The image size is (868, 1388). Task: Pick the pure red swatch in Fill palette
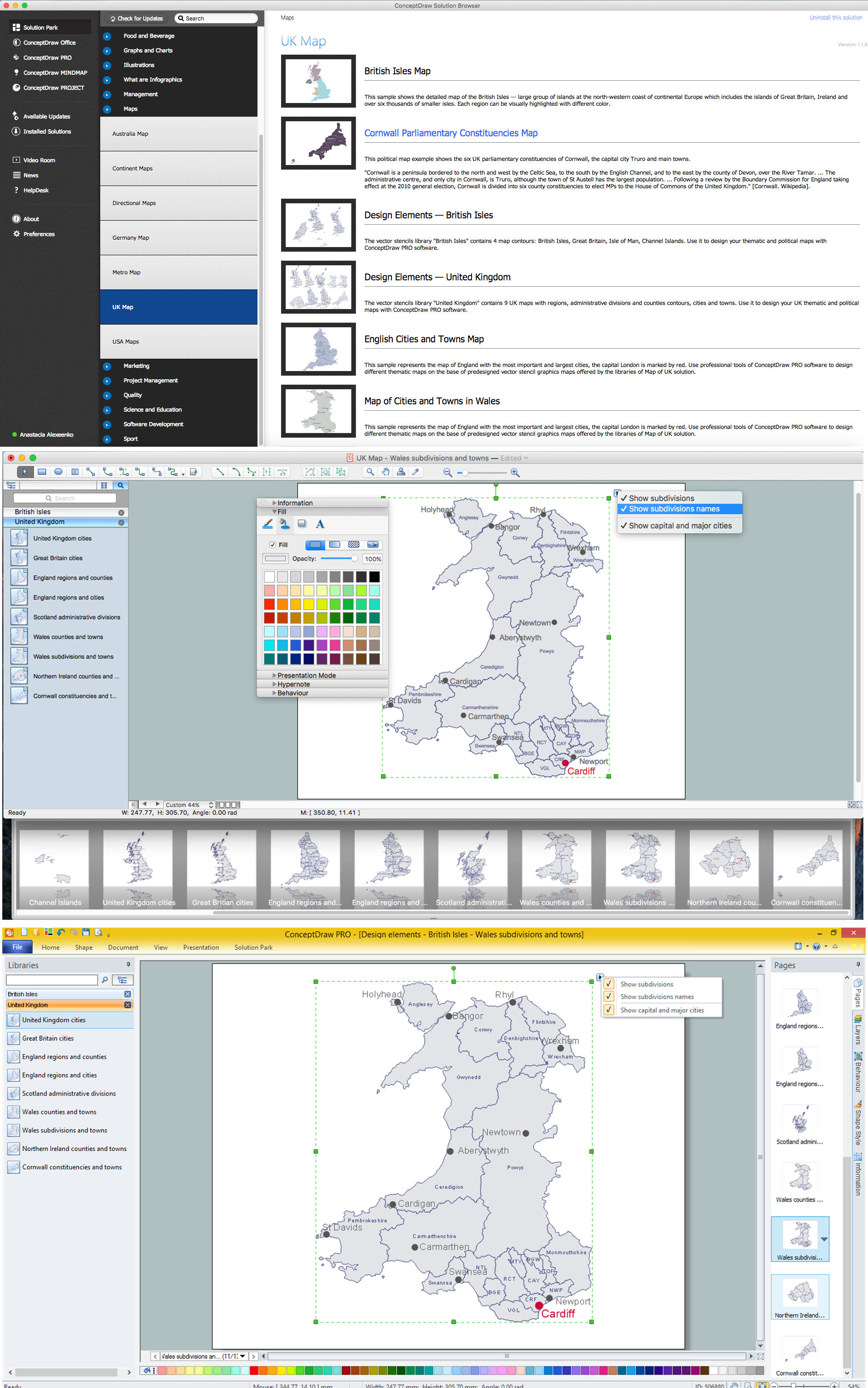click(x=269, y=604)
